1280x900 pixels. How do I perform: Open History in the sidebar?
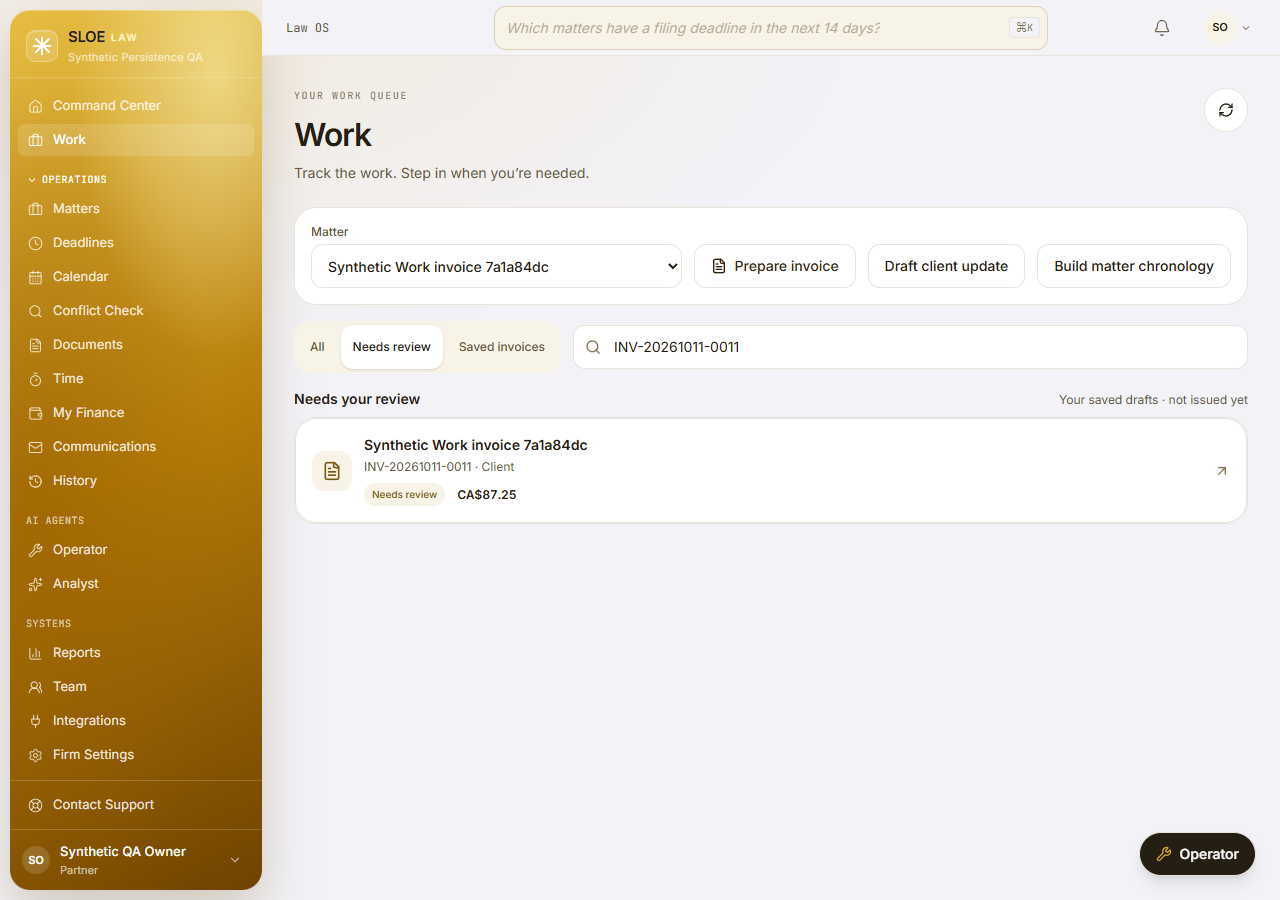pyautogui.click(x=136, y=480)
